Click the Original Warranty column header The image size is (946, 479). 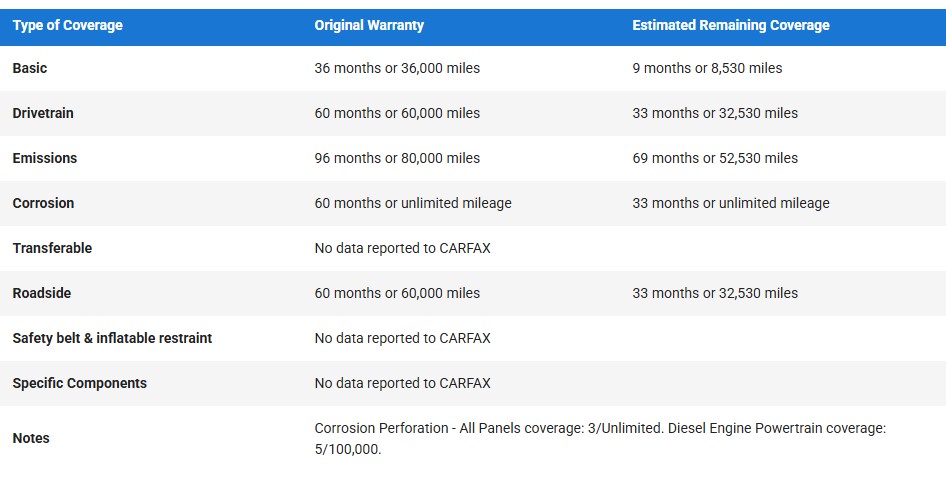369,25
